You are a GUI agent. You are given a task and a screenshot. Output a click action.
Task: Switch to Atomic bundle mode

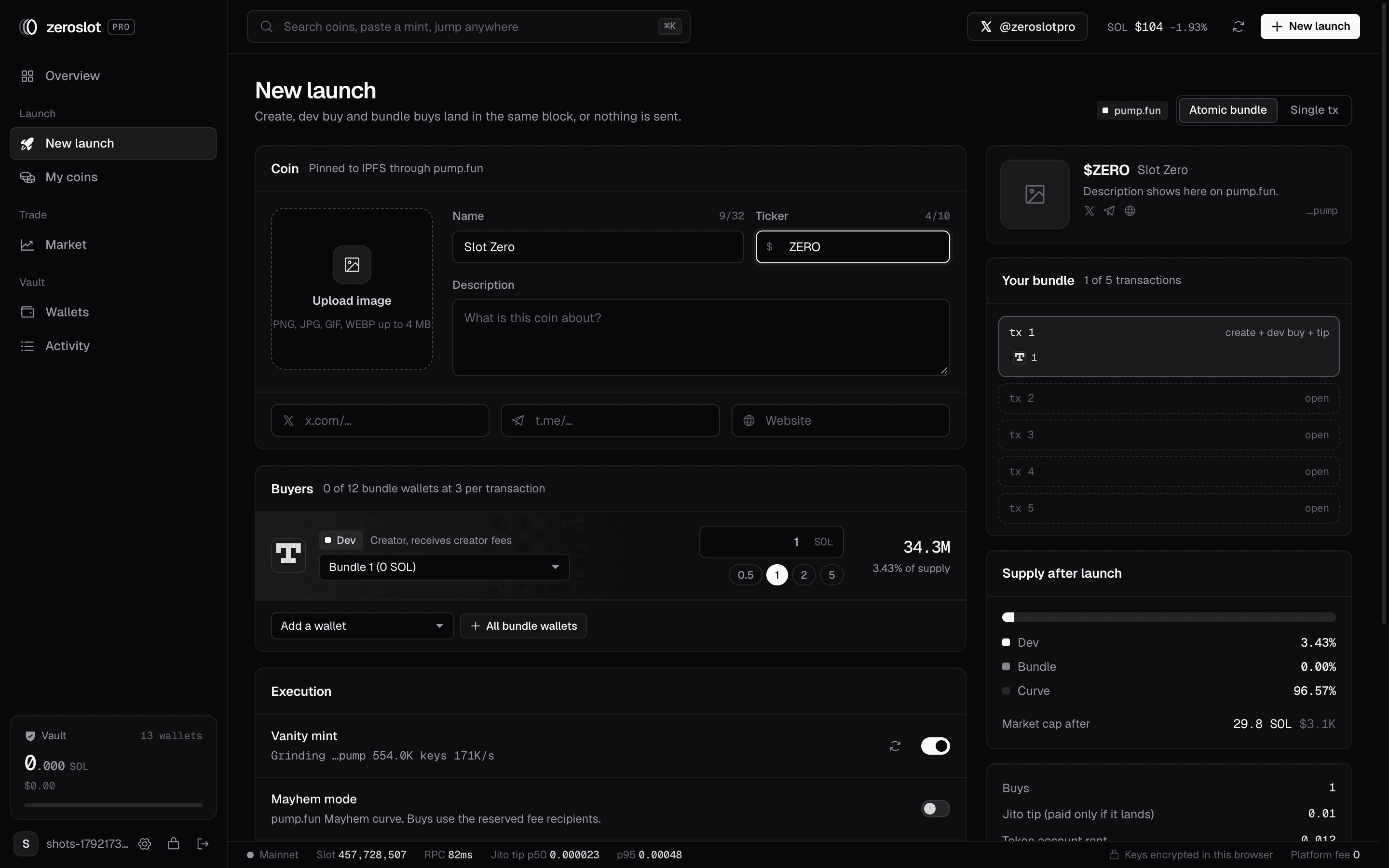click(x=1227, y=109)
